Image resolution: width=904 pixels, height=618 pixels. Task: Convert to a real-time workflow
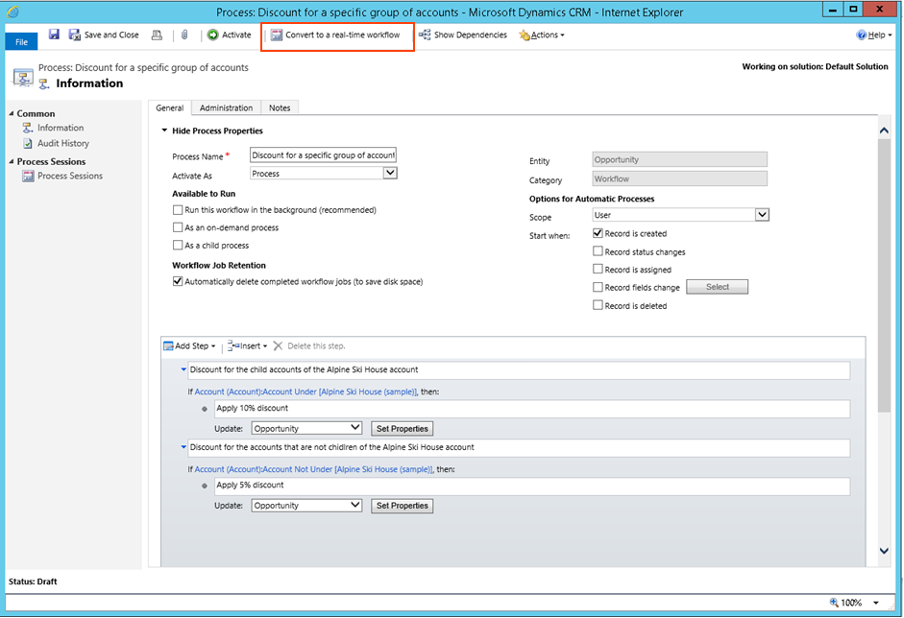336,35
